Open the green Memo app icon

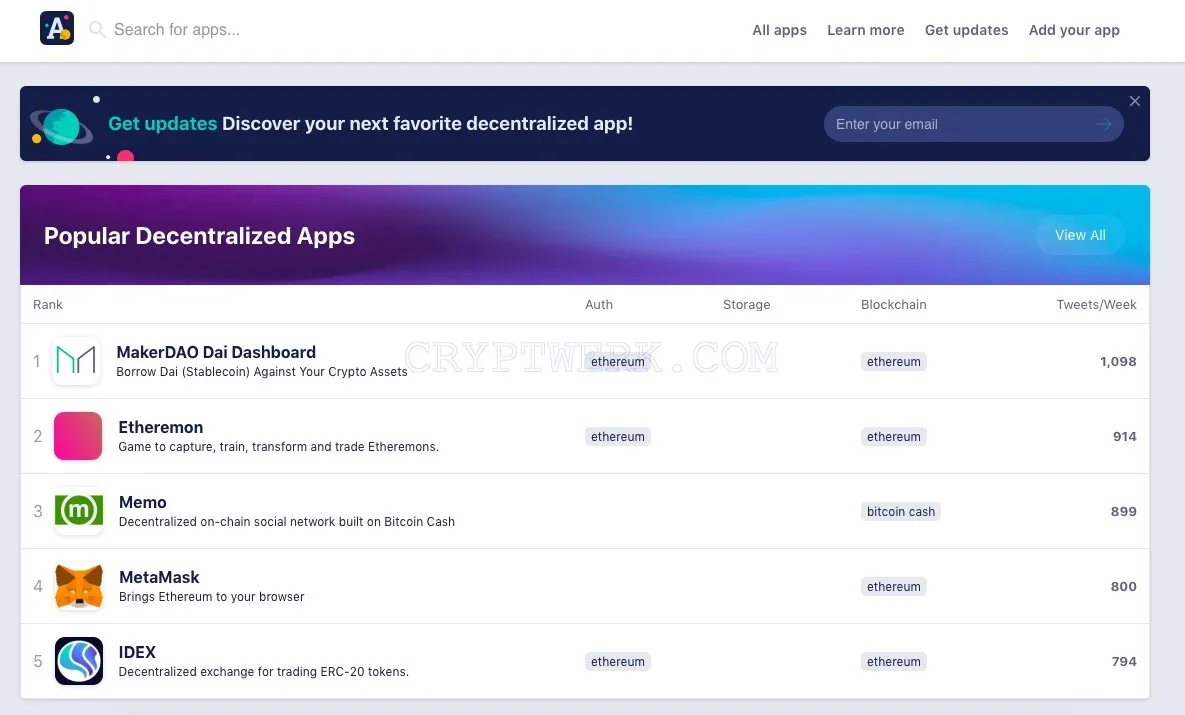79,511
